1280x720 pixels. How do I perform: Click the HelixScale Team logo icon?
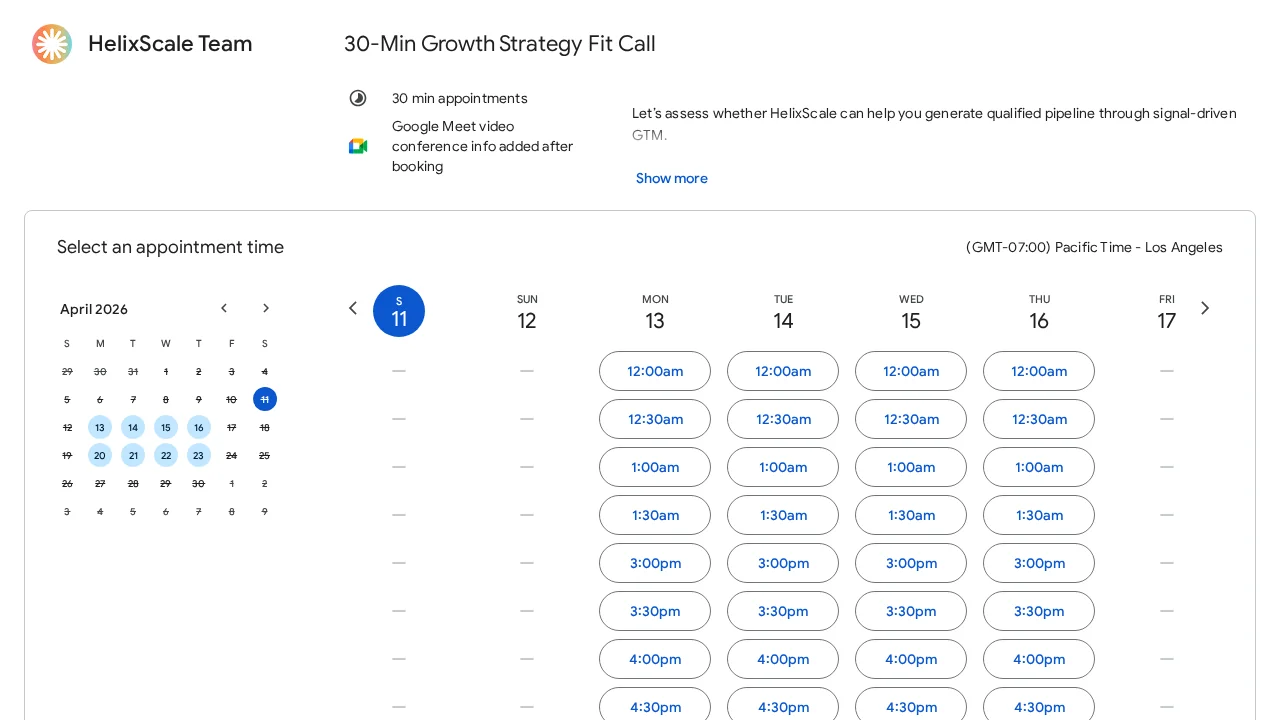[52, 44]
